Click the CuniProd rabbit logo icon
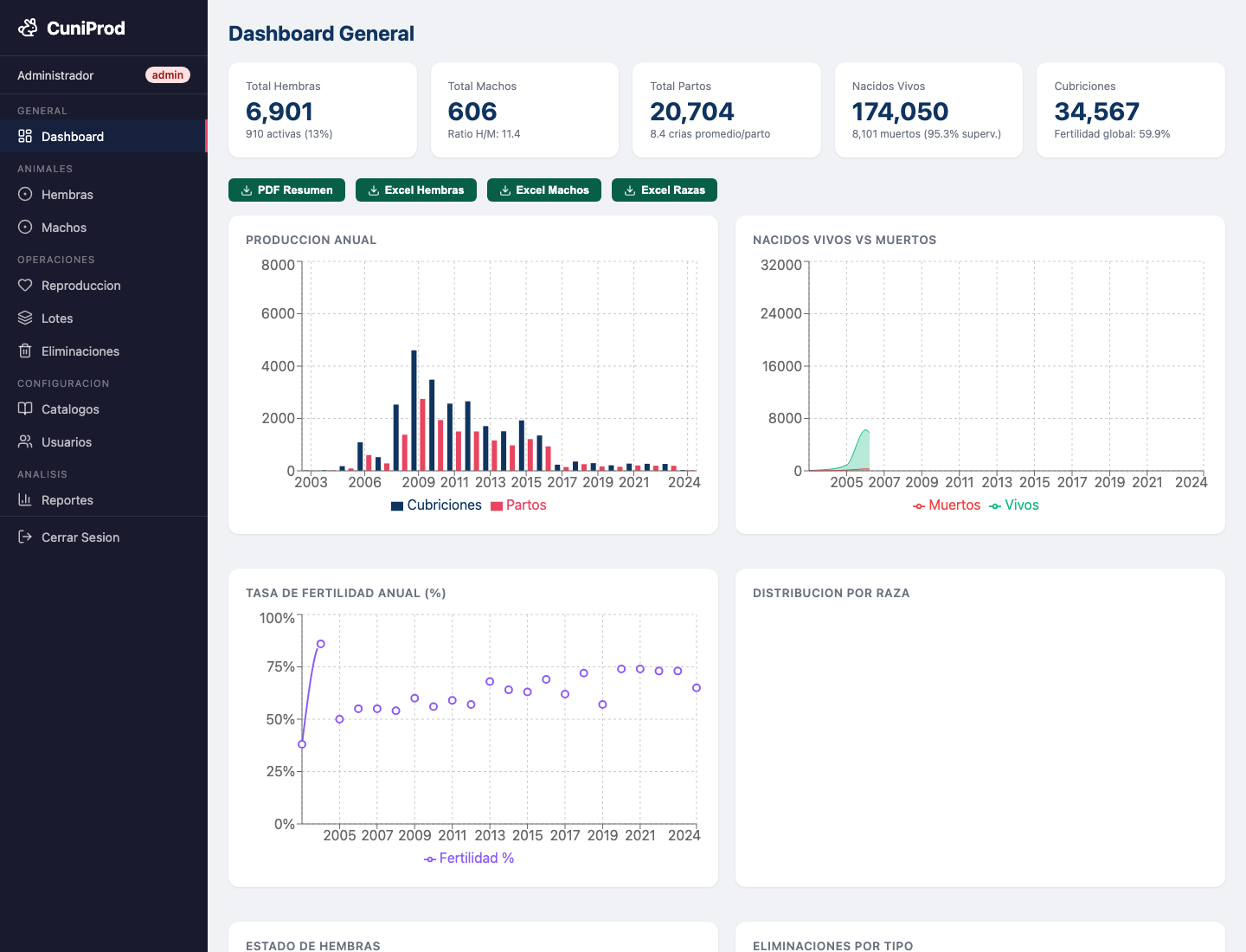The width and height of the screenshot is (1246, 952). coord(28,28)
